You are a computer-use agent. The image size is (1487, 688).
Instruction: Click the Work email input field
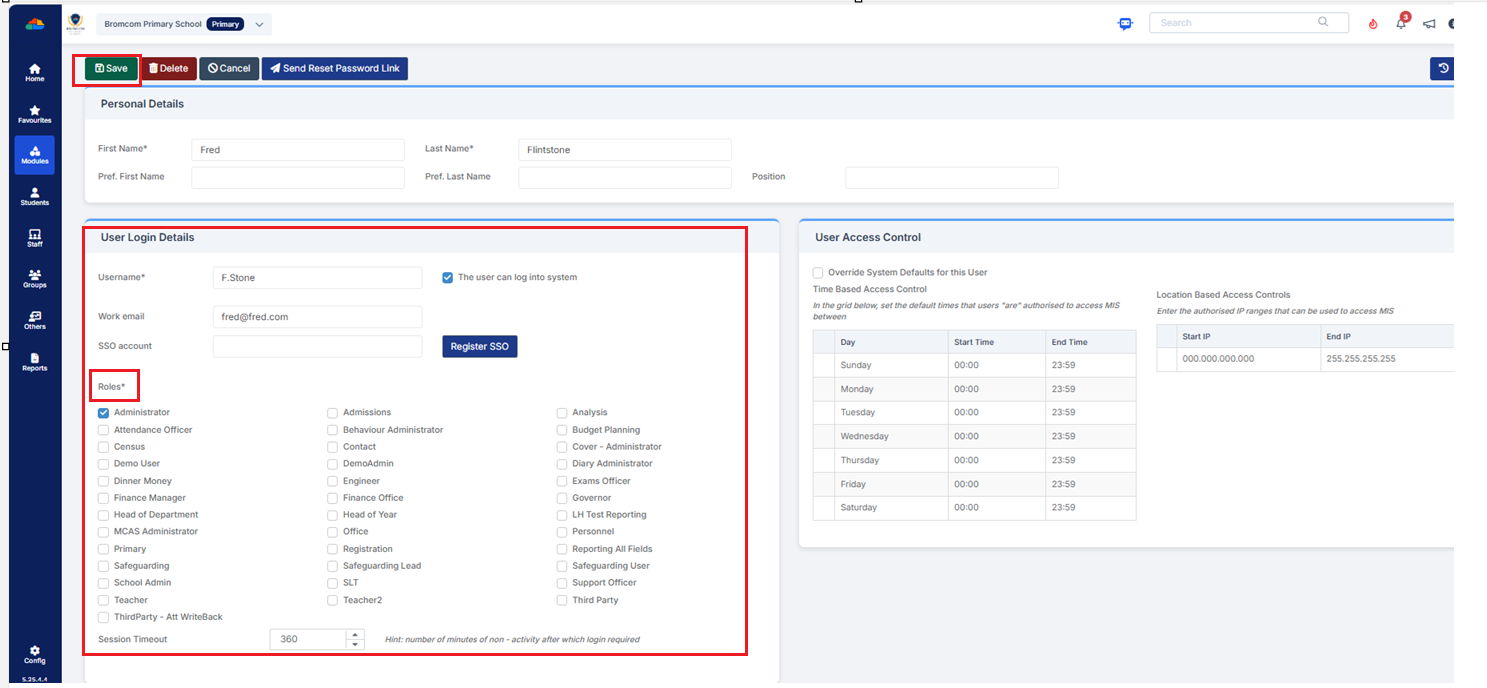317,317
